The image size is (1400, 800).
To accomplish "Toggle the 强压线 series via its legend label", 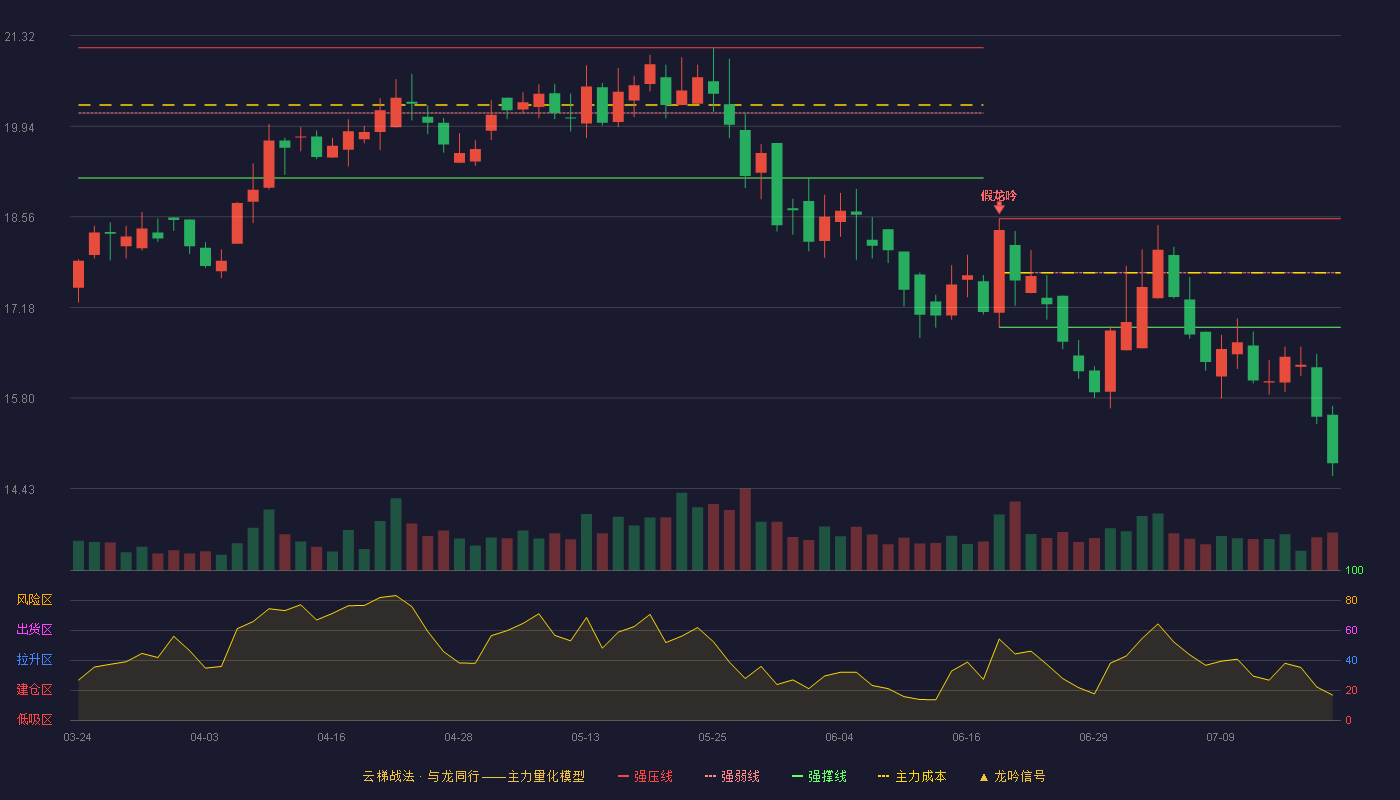I will 653,777.
